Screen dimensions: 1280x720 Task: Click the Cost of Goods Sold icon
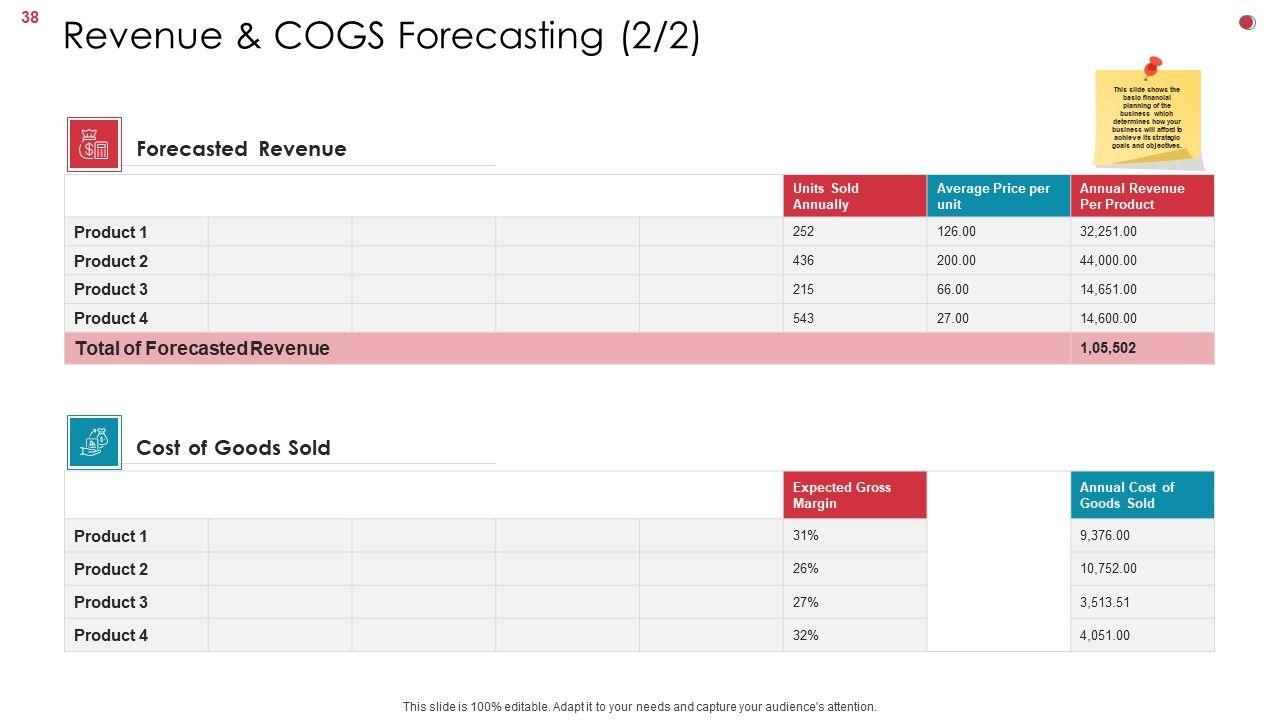point(94,442)
